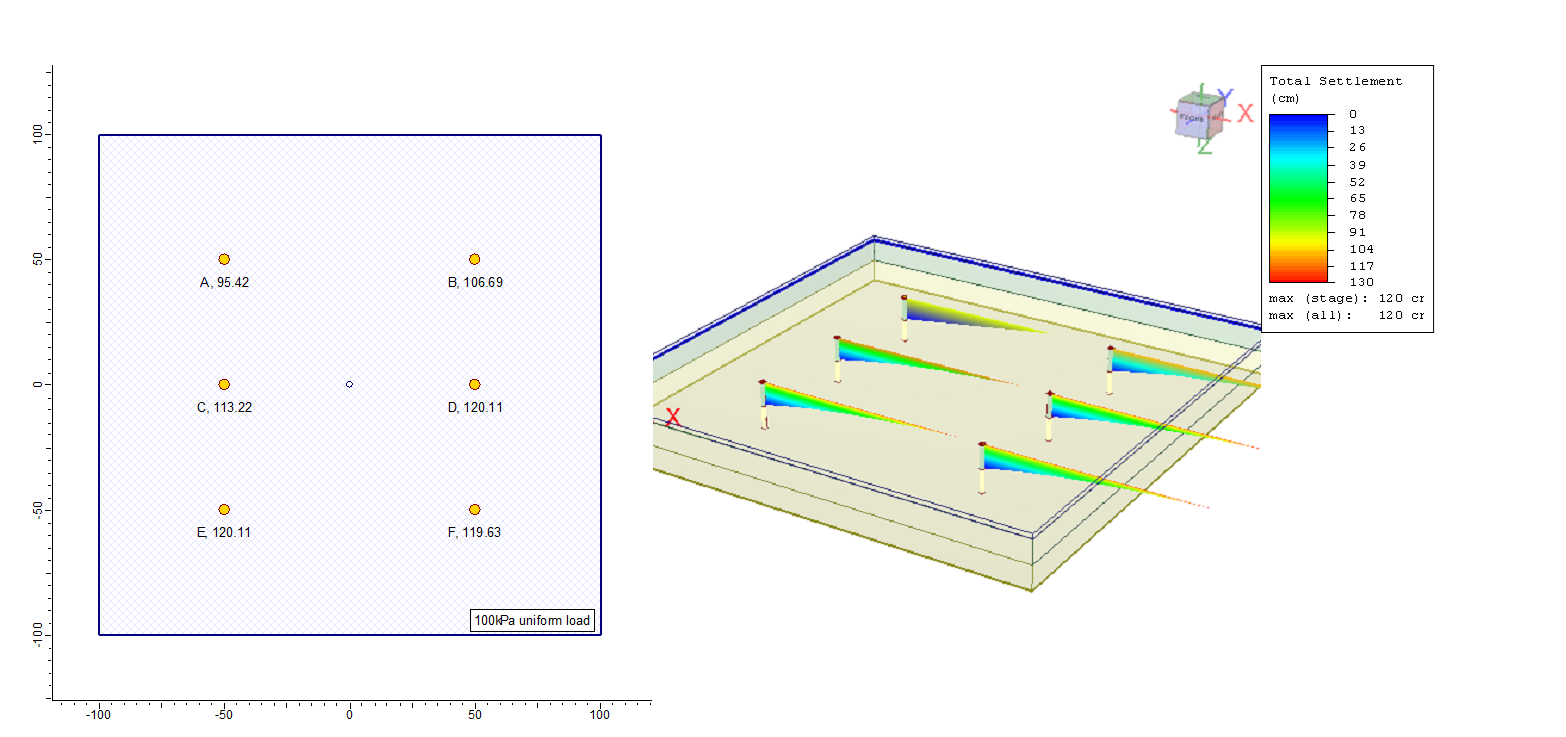The width and height of the screenshot is (1566, 737).
Task: Click legend value 91
Action: [1357, 232]
